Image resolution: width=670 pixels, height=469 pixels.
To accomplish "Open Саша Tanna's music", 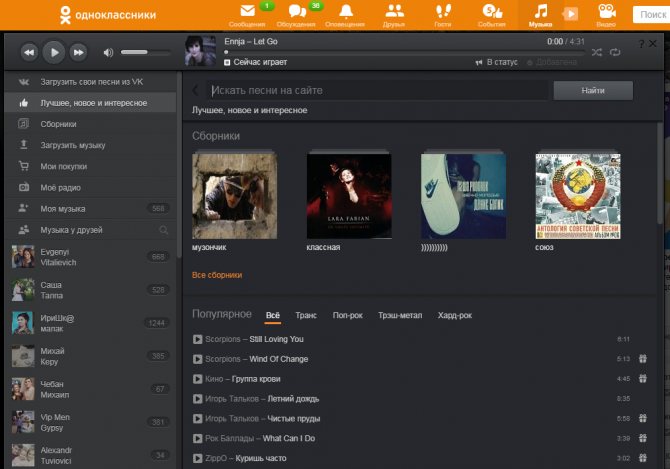I will point(90,290).
